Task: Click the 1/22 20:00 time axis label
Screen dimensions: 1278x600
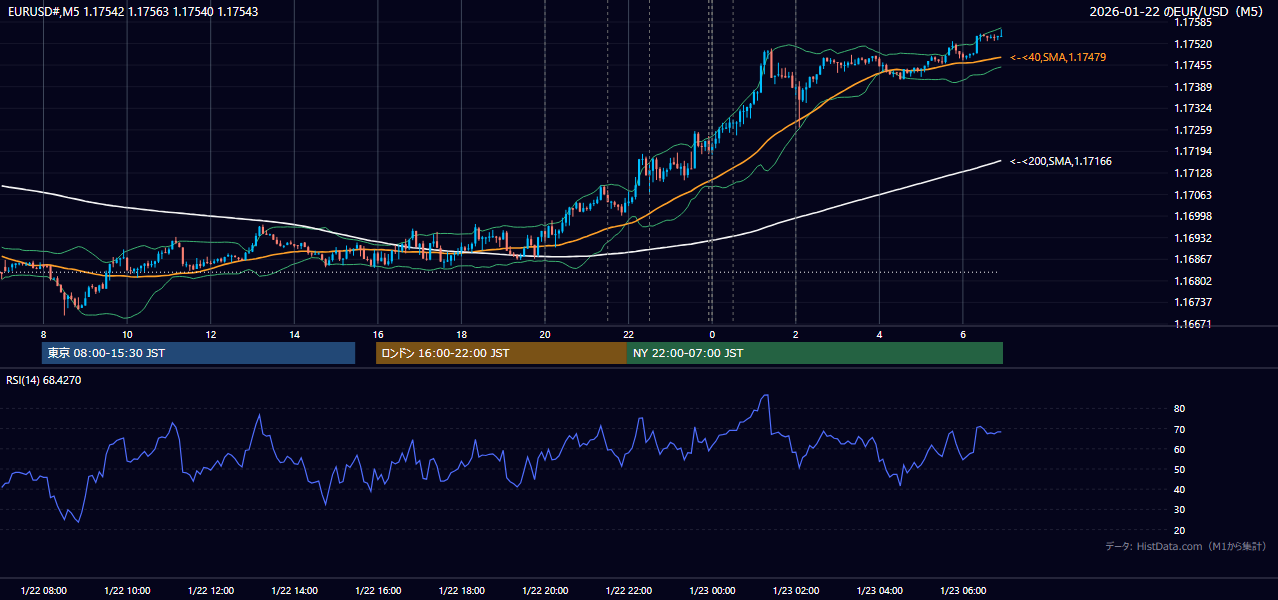Action: 545,590
